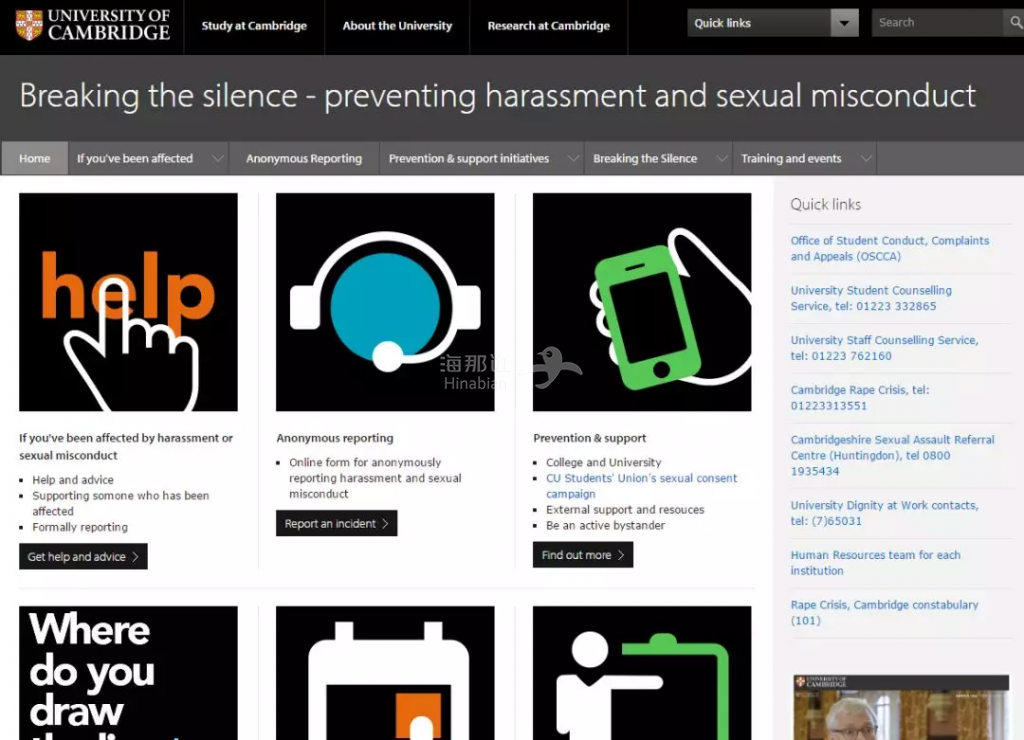Open the Study at Cambridge menu
This screenshot has width=1024, height=740.
tap(254, 26)
